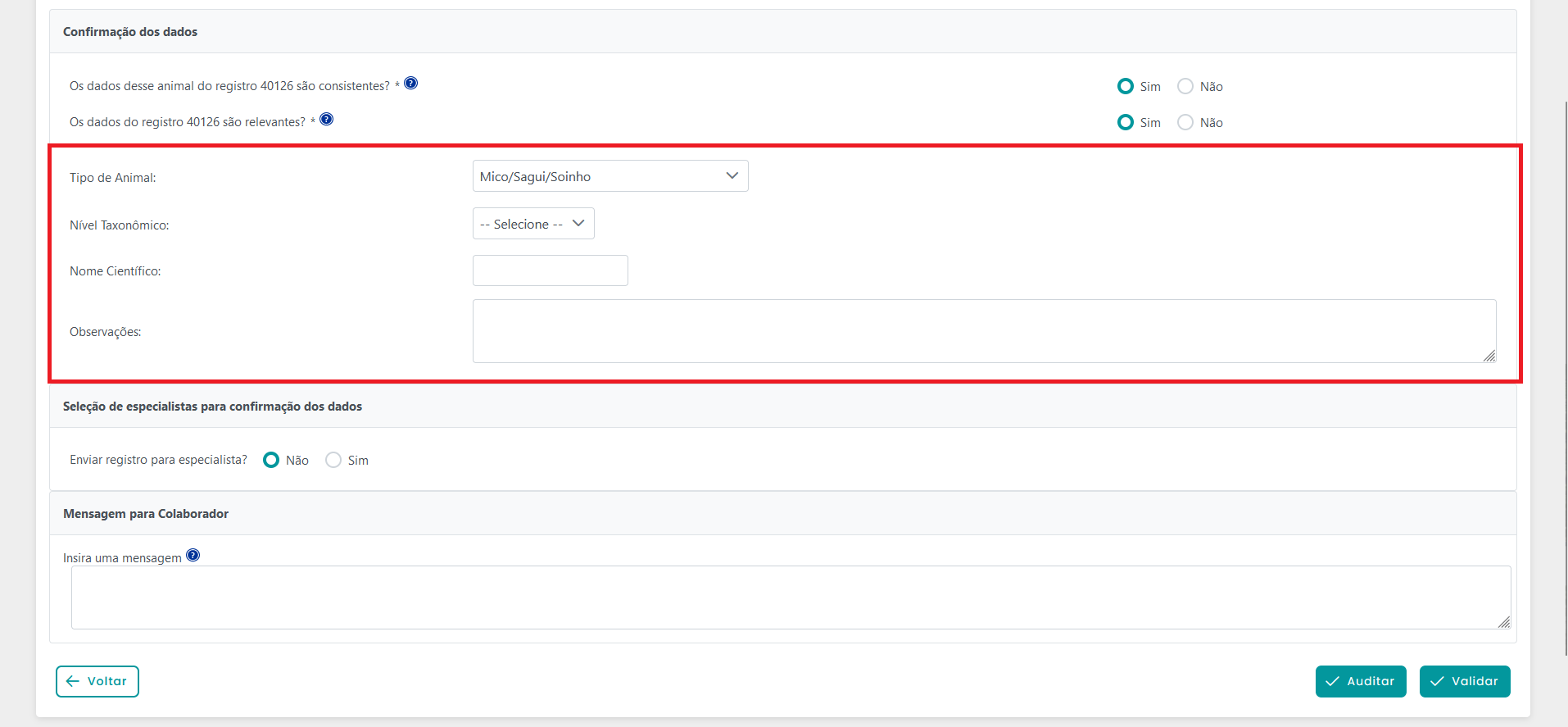Choose Não for sending to specialist

pos(271,460)
